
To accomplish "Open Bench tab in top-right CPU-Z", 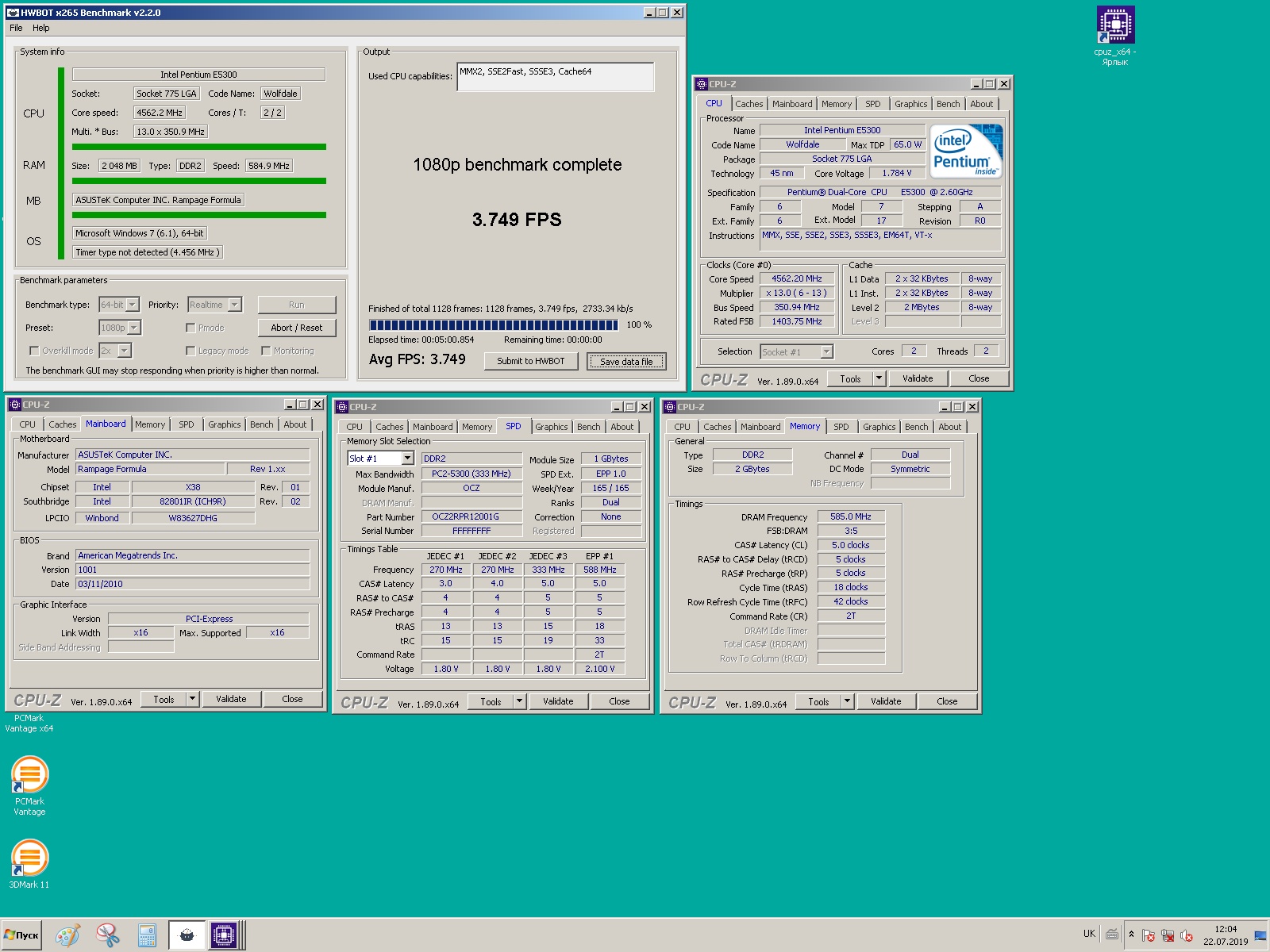I will (948, 104).
